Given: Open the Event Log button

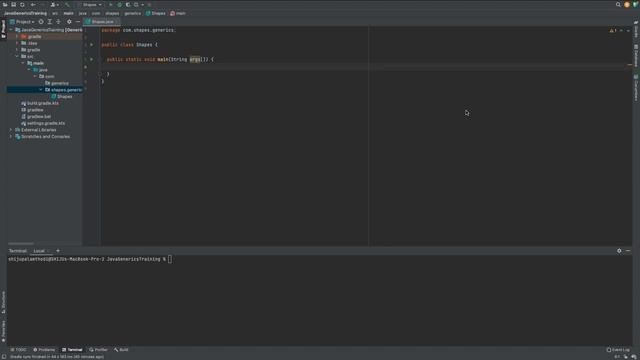Looking at the screenshot, I should (618, 350).
